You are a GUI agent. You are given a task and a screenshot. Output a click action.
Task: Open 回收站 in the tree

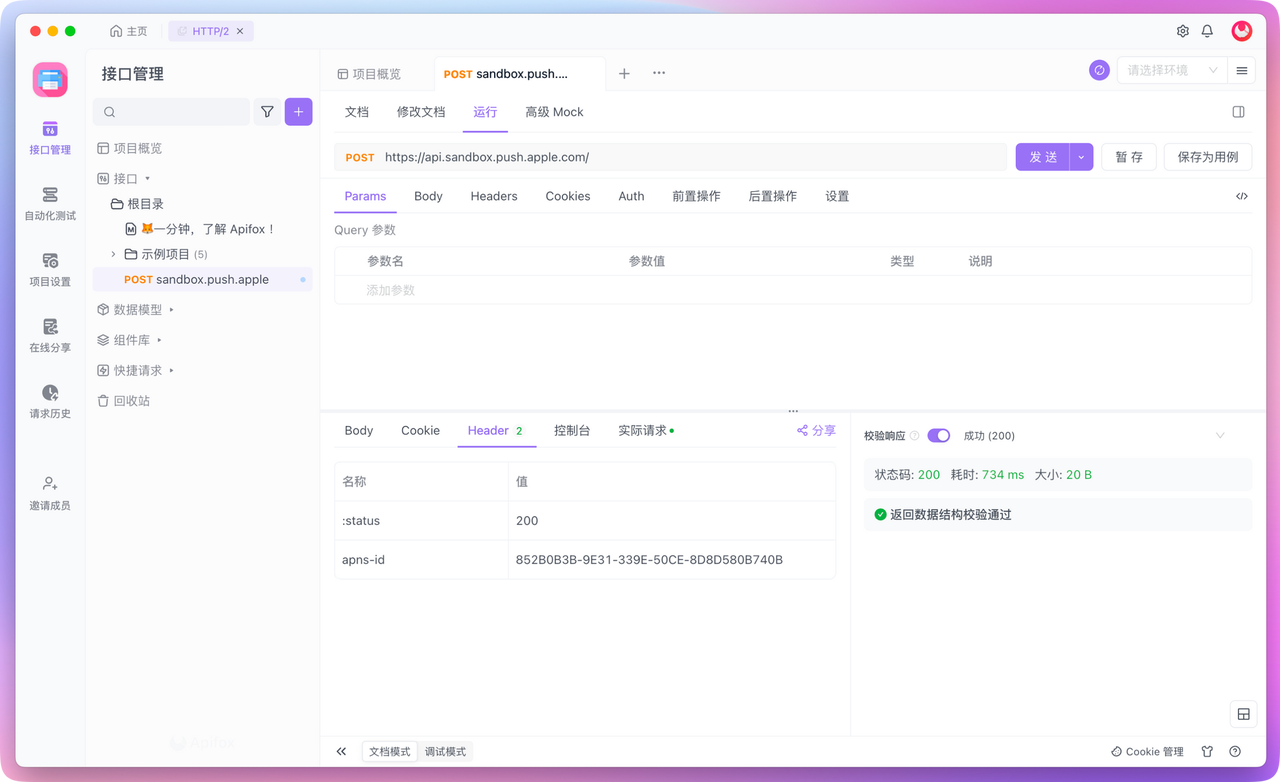[123, 400]
